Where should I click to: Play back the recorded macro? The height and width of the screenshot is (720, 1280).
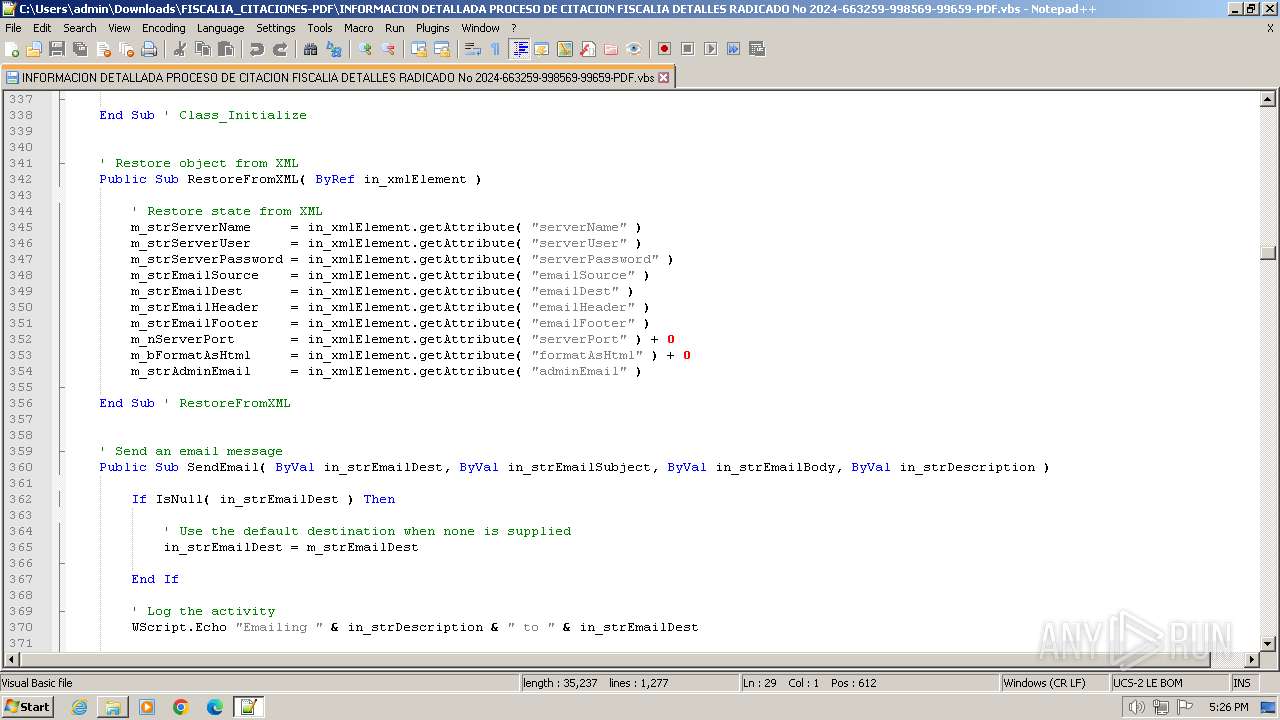coord(710,49)
